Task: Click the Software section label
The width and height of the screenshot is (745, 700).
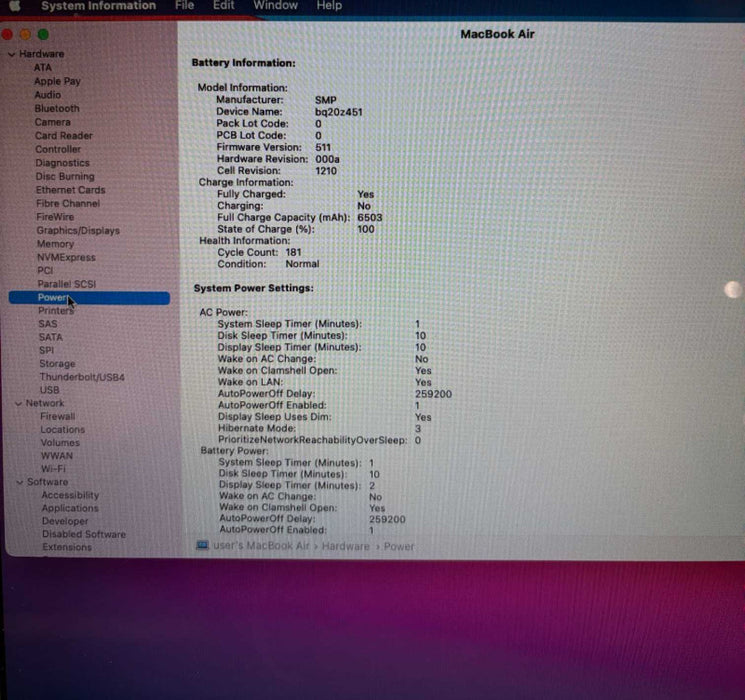Action: coord(47,482)
